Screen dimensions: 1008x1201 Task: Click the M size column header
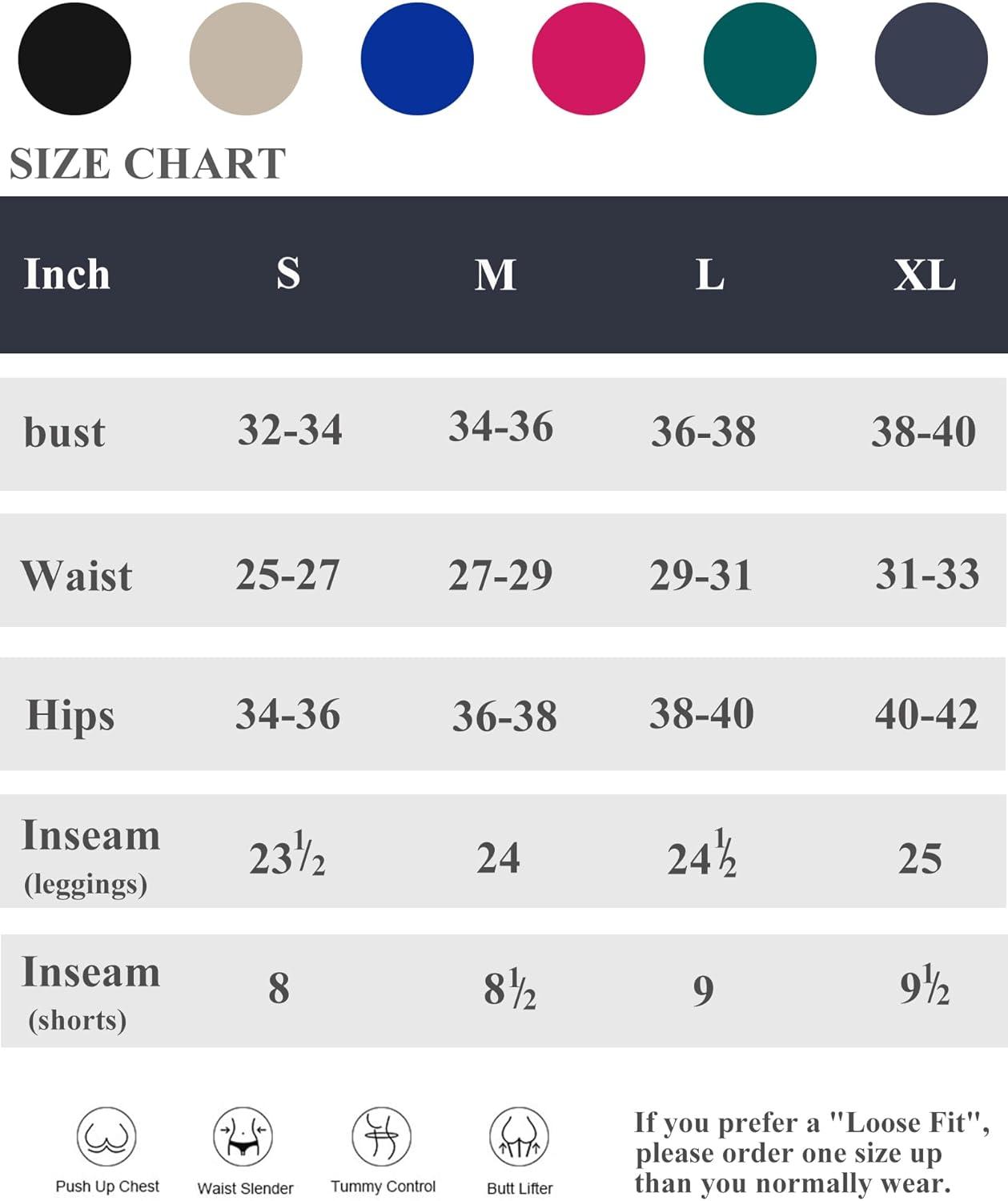pyautogui.click(x=496, y=275)
